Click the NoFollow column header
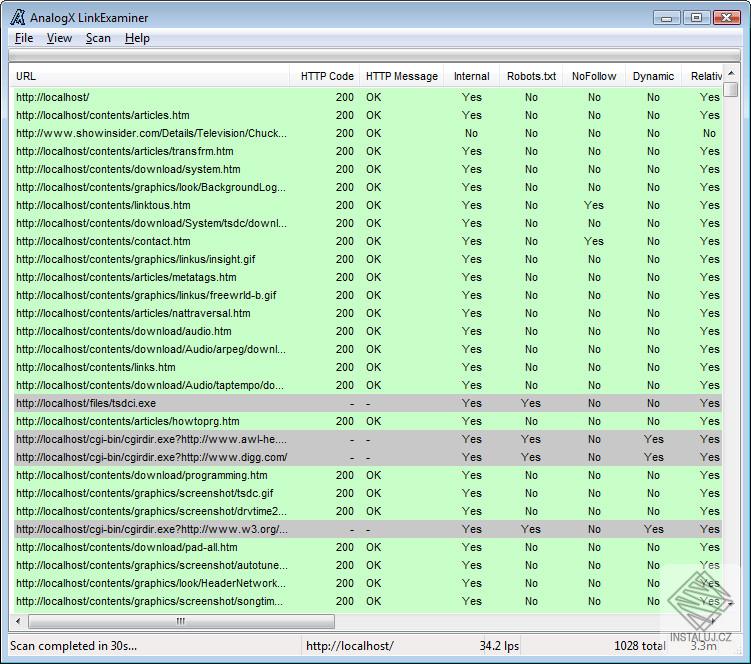The image size is (751, 664). (x=594, y=76)
